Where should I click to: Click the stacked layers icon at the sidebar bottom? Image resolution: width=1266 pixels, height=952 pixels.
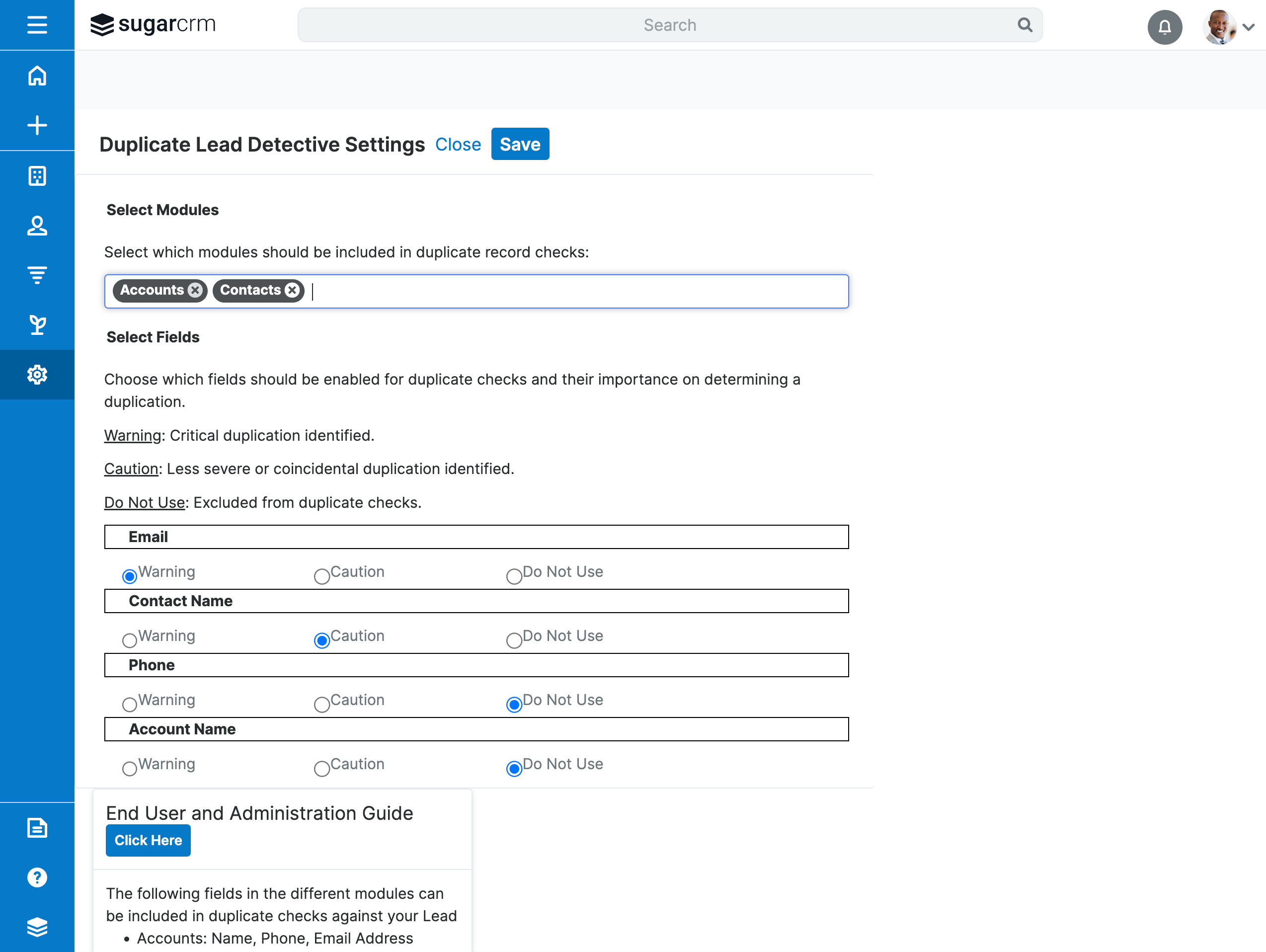click(x=37, y=927)
